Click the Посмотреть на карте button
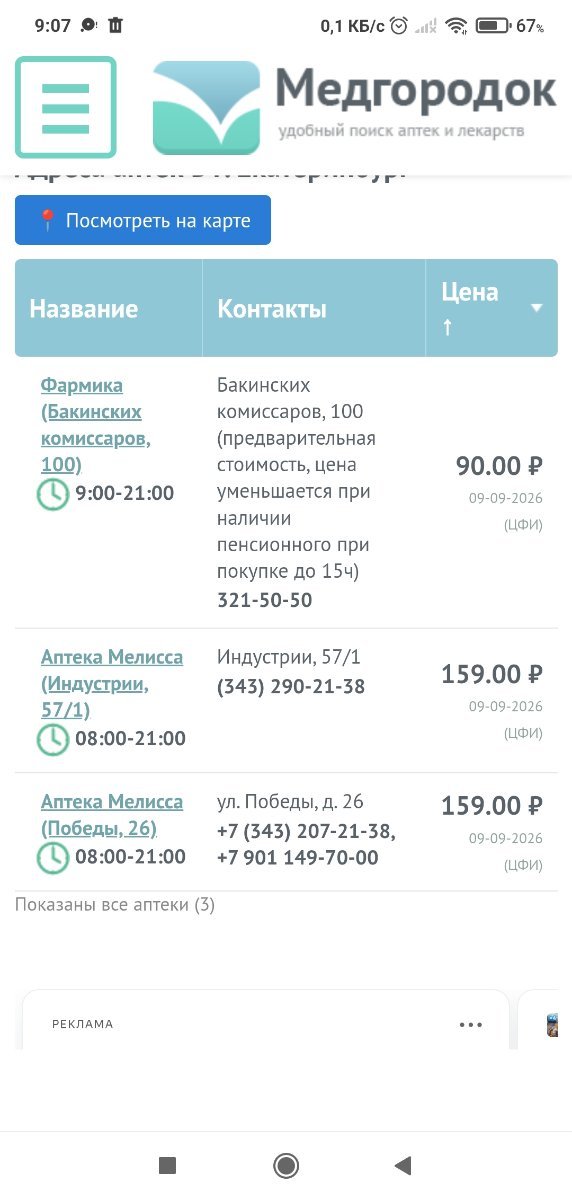Image resolution: width=572 pixels, height=1200 pixels. coord(143,221)
